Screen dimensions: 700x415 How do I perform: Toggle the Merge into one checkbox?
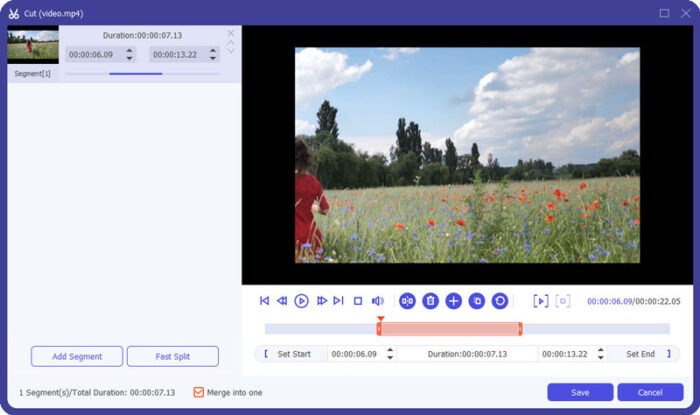pyautogui.click(x=198, y=392)
